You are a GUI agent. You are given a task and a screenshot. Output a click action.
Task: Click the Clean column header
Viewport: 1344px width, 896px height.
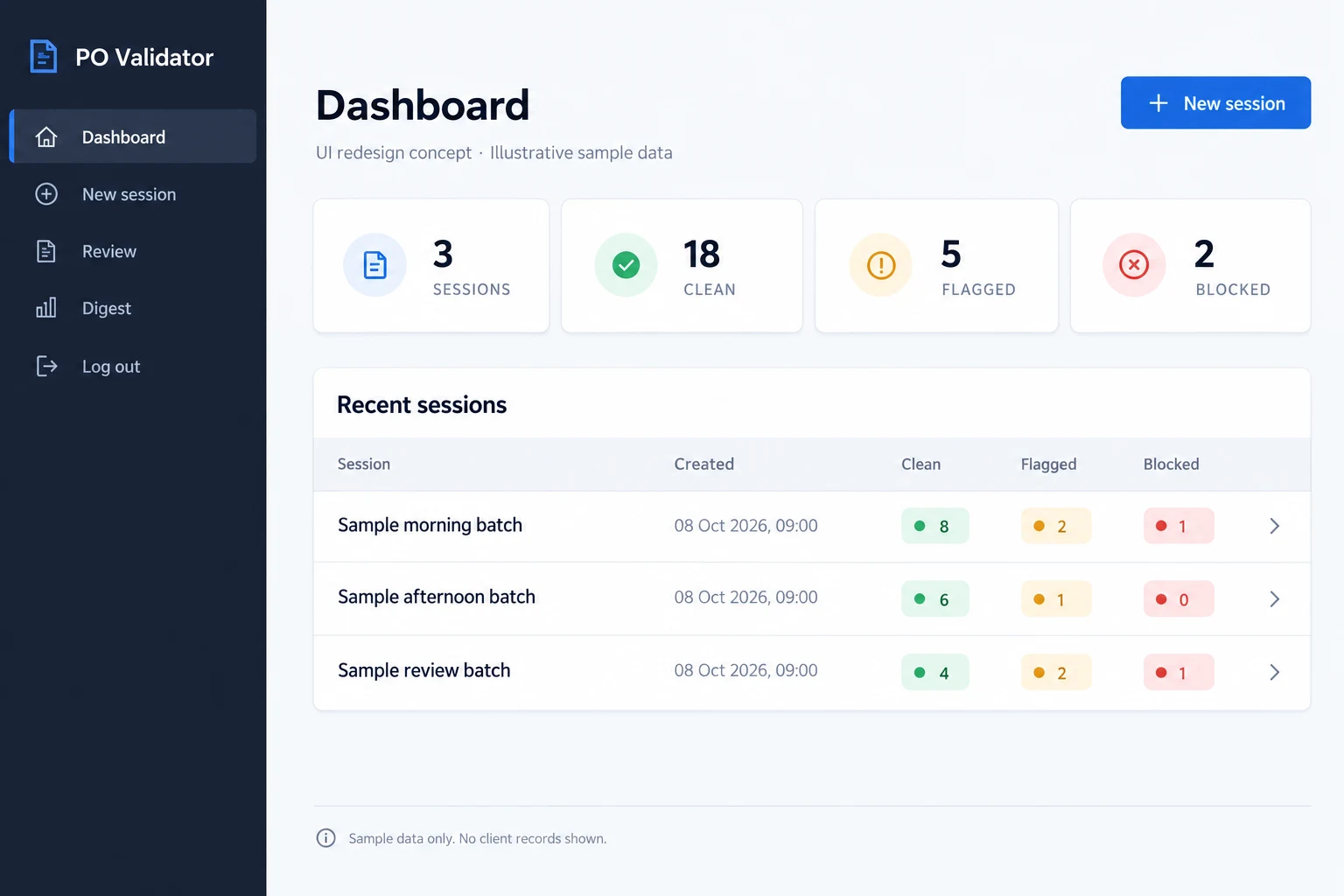pyautogui.click(x=920, y=464)
